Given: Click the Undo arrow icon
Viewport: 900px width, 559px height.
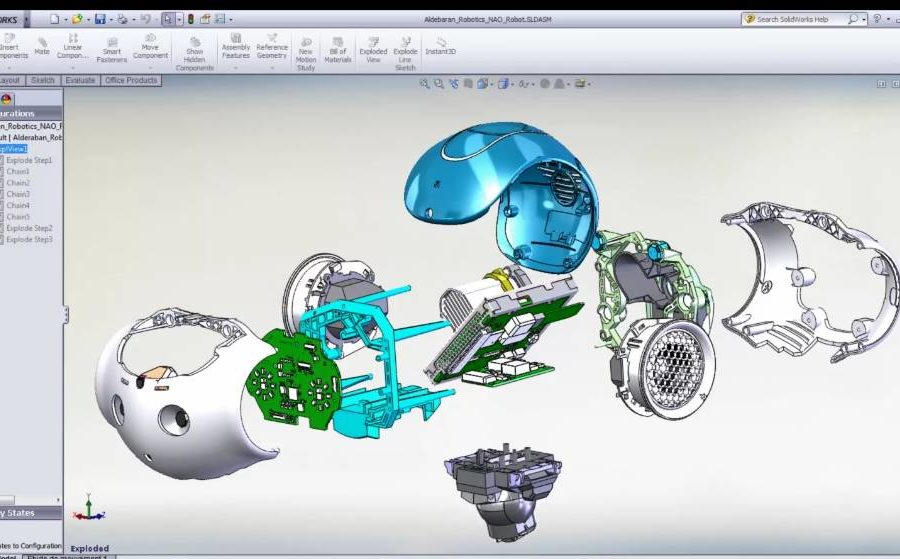Looking at the screenshot, I should [145, 19].
